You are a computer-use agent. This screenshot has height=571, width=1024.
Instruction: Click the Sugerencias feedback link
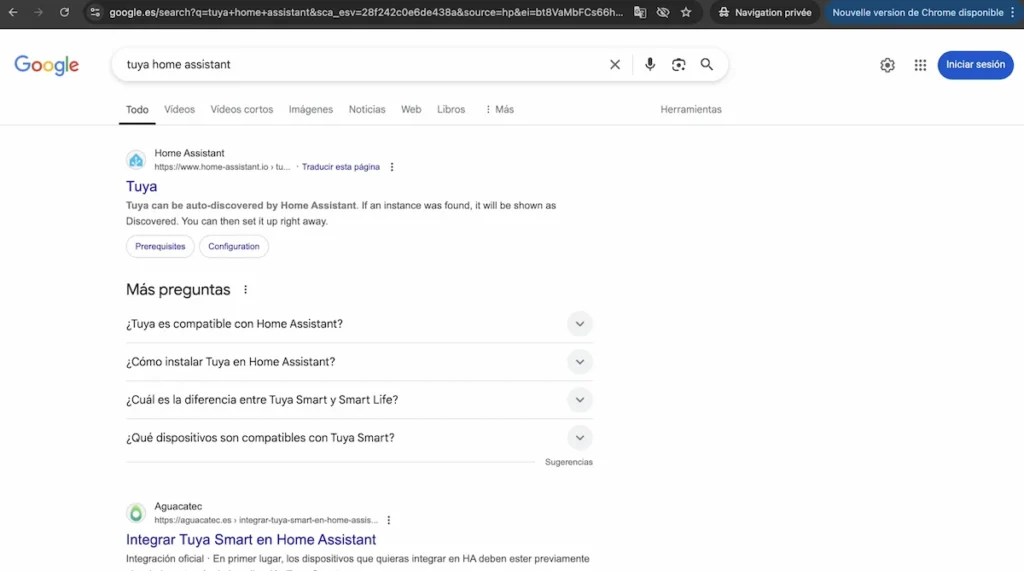pyautogui.click(x=569, y=462)
